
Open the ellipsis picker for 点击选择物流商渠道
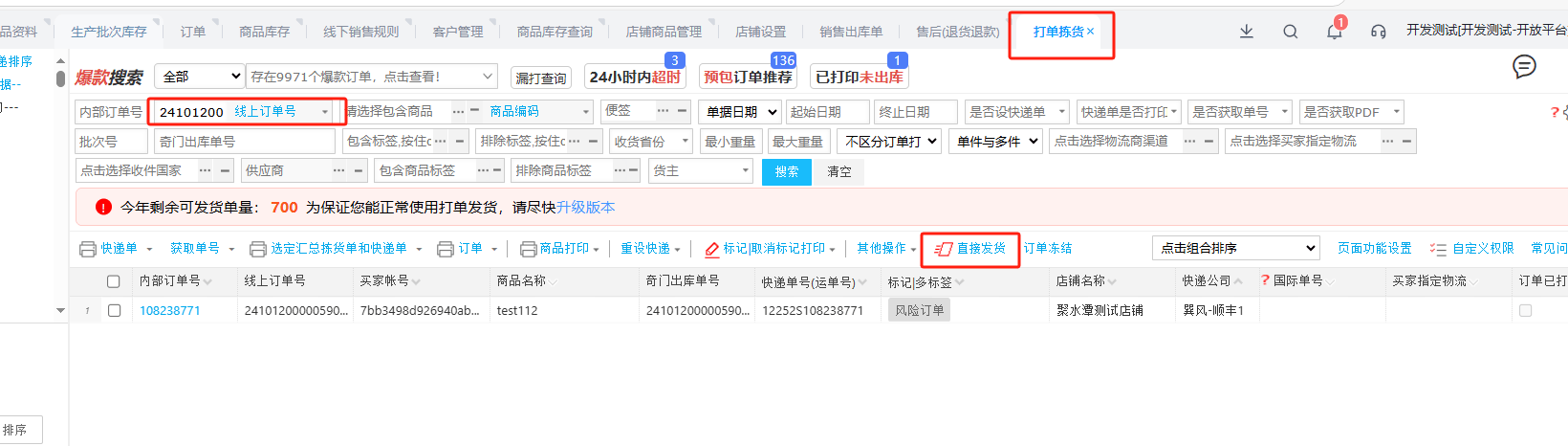tap(1190, 142)
